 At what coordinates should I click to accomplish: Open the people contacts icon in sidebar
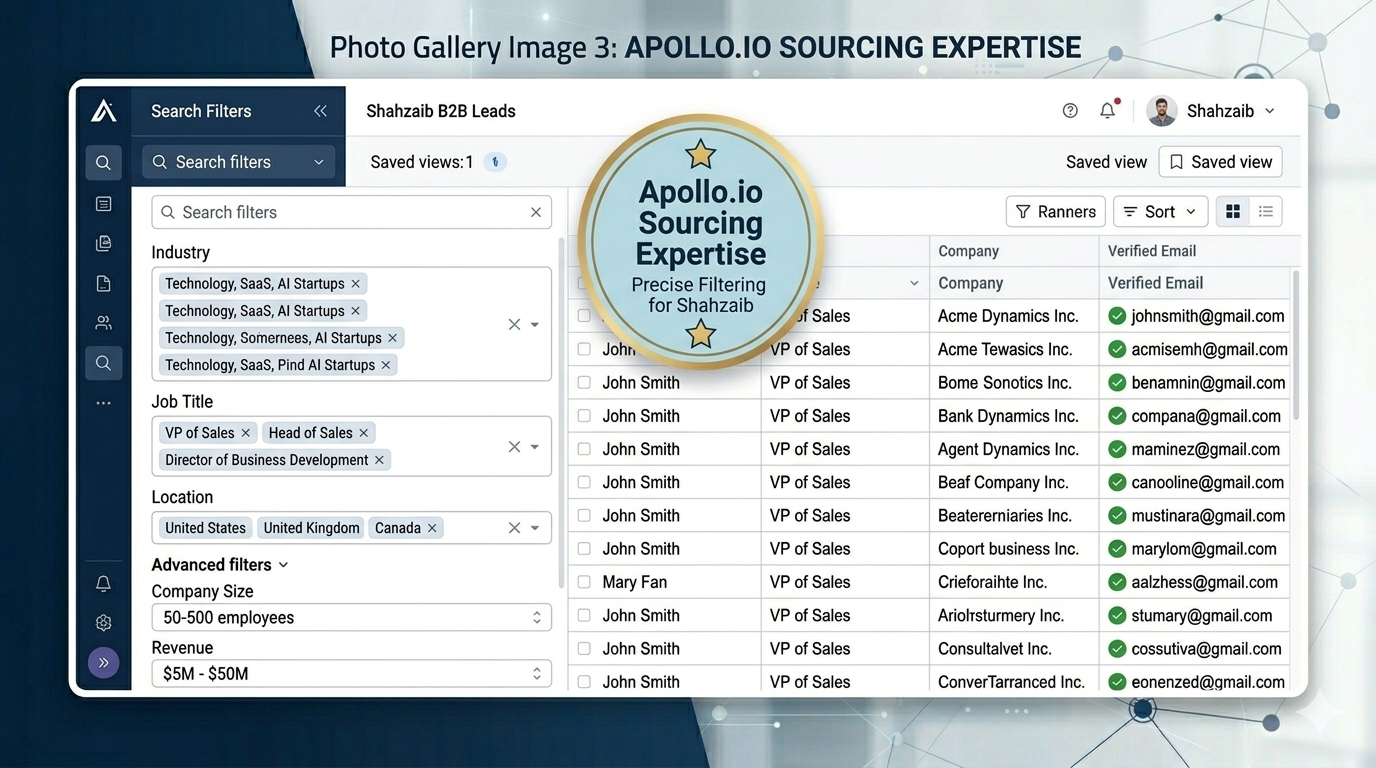coord(103,323)
